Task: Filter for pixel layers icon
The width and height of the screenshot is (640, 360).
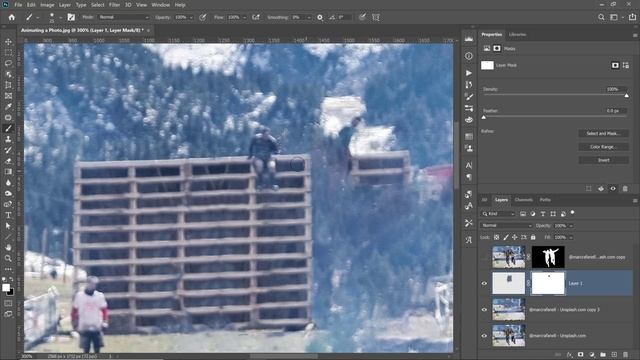Action: coord(523,214)
